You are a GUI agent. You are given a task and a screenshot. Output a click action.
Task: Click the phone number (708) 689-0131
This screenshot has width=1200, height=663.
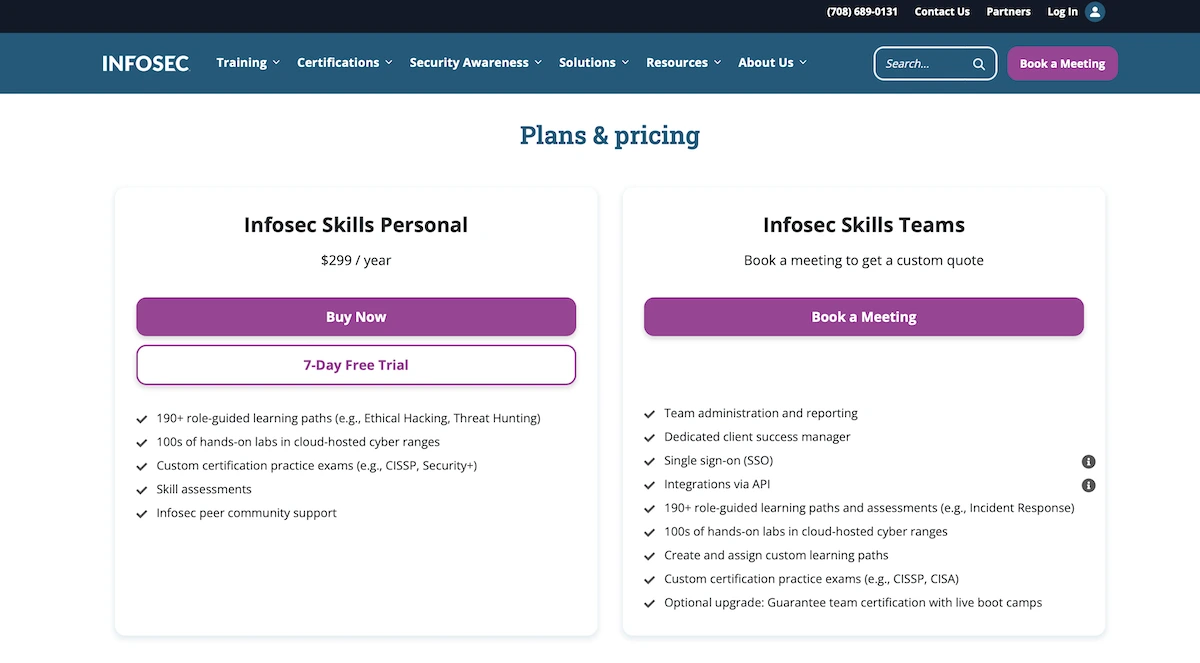point(861,12)
